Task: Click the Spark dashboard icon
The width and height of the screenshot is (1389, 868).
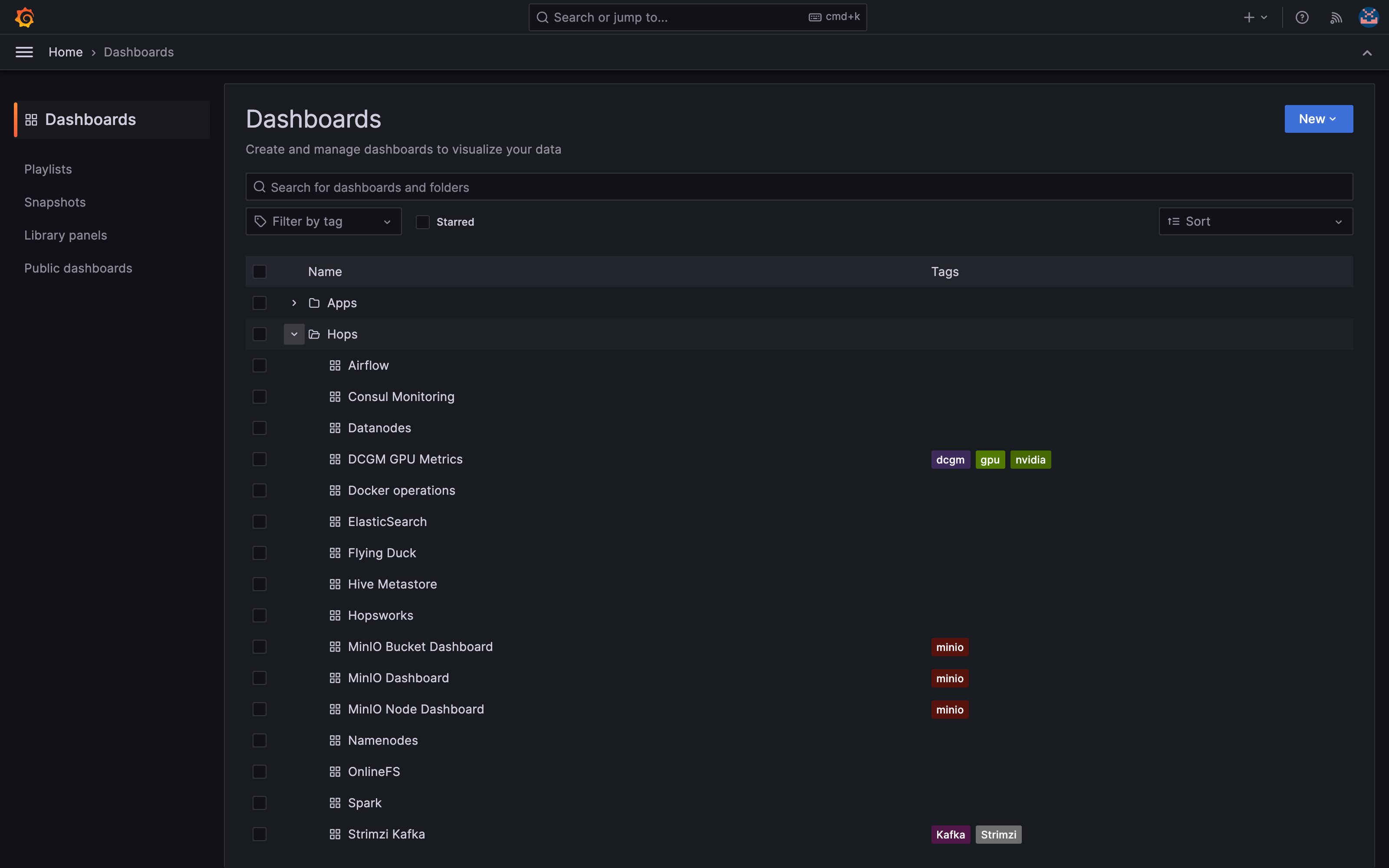Action: point(335,803)
